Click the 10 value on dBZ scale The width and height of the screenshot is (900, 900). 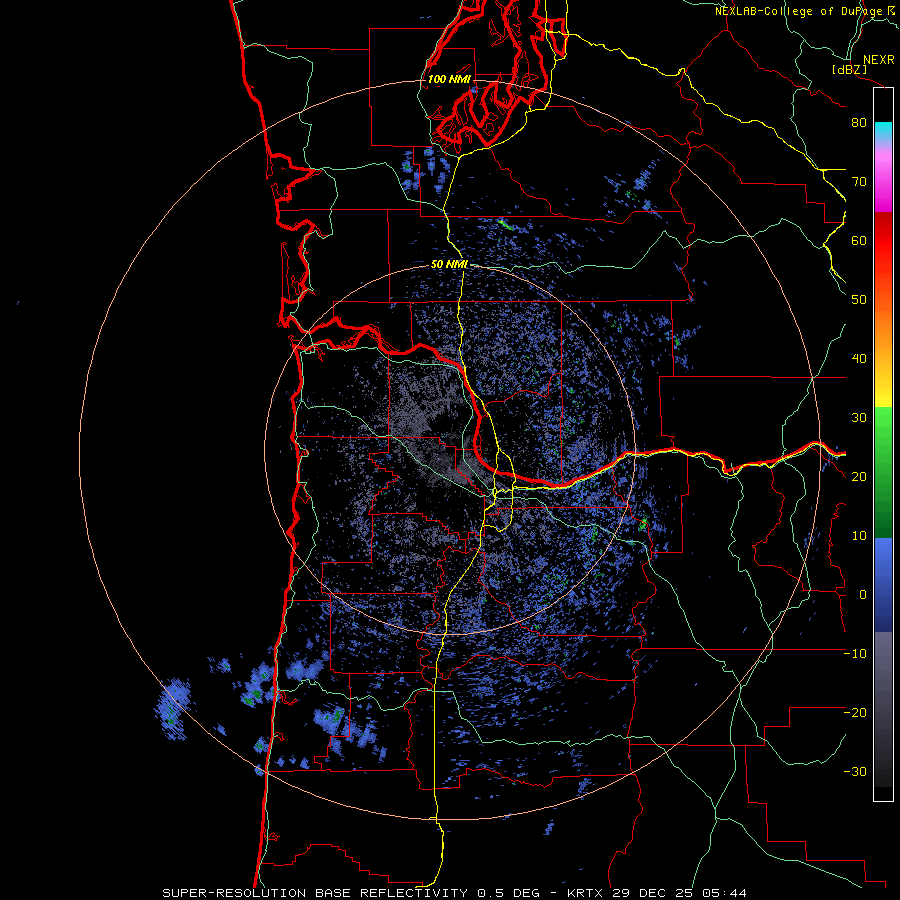click(x=859, y=536)
